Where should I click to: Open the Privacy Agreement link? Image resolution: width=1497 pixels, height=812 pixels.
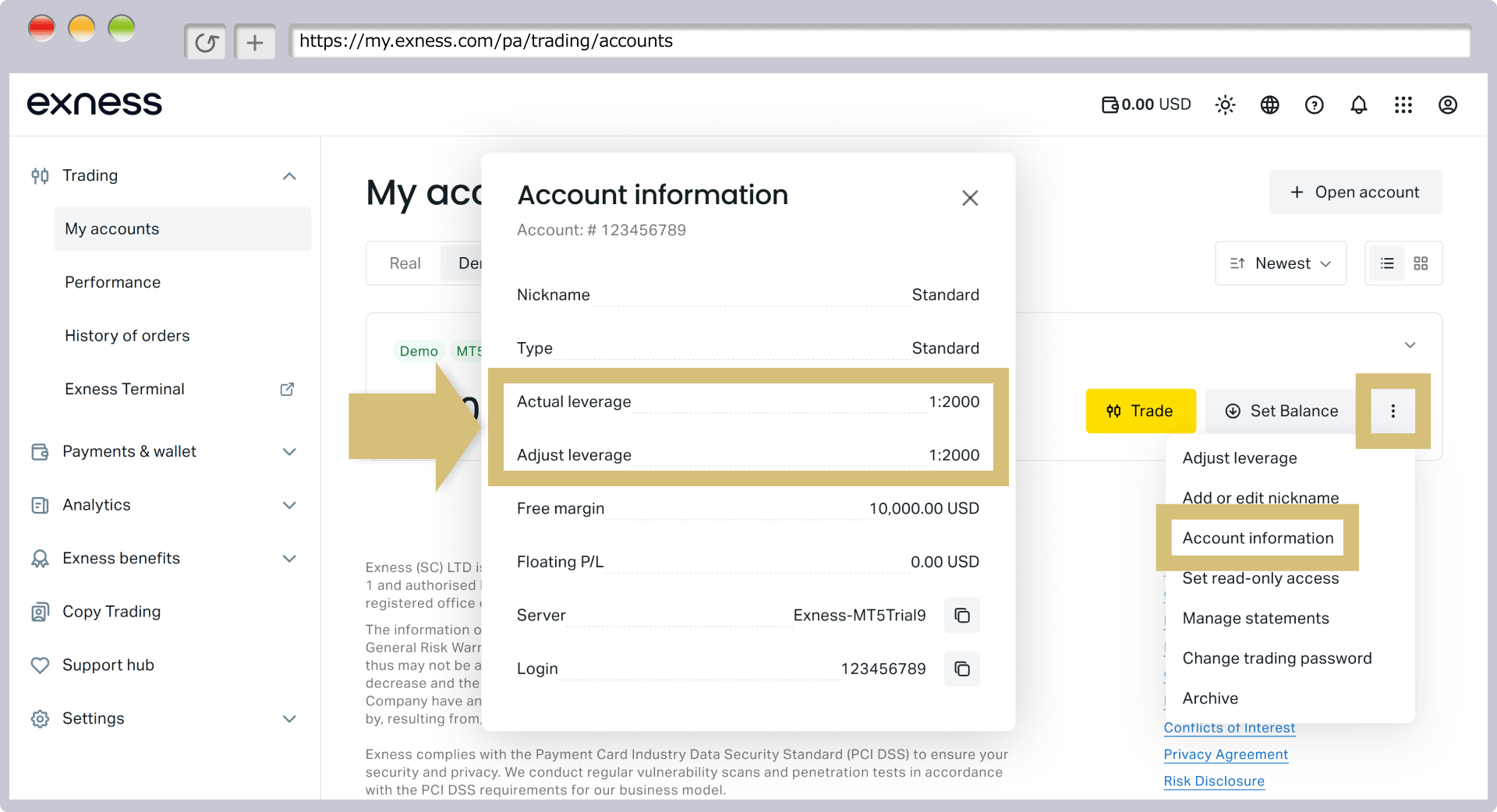click(x=1226, y=754)
